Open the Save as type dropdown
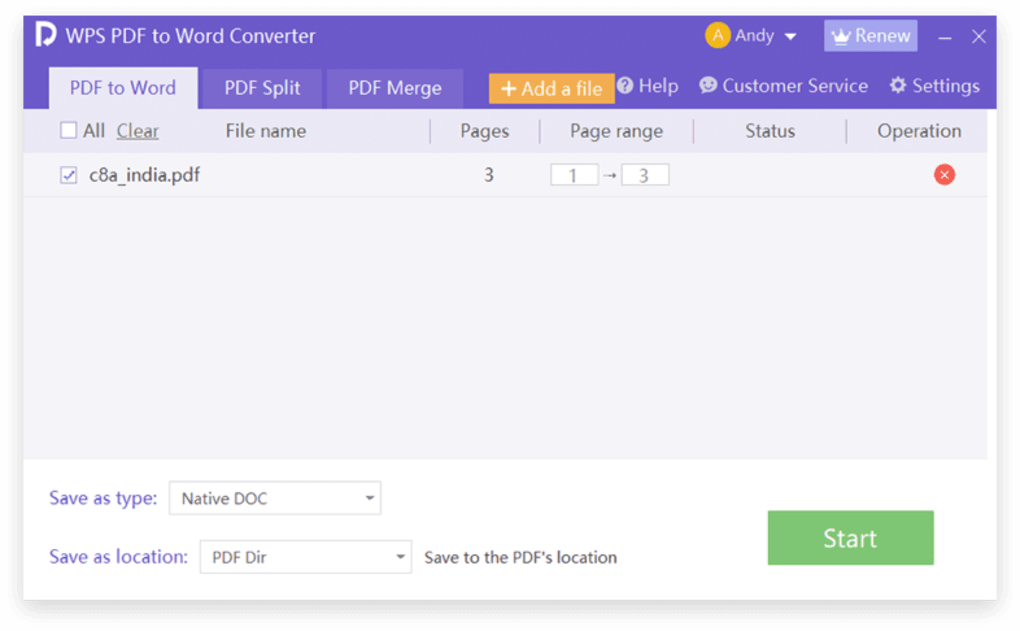The height and width of the screenshot is (631, 1020). pos(275,498)
